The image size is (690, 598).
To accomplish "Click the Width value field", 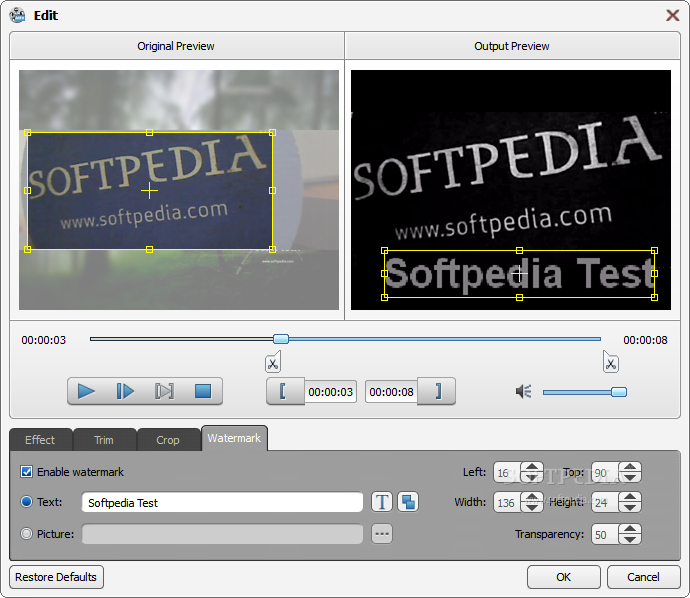I will 507,502.
